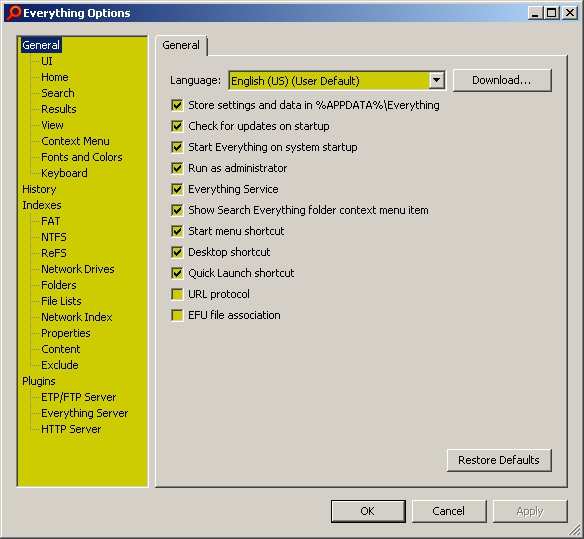
Task: Open the Home options page
Action: pos(55,77)
